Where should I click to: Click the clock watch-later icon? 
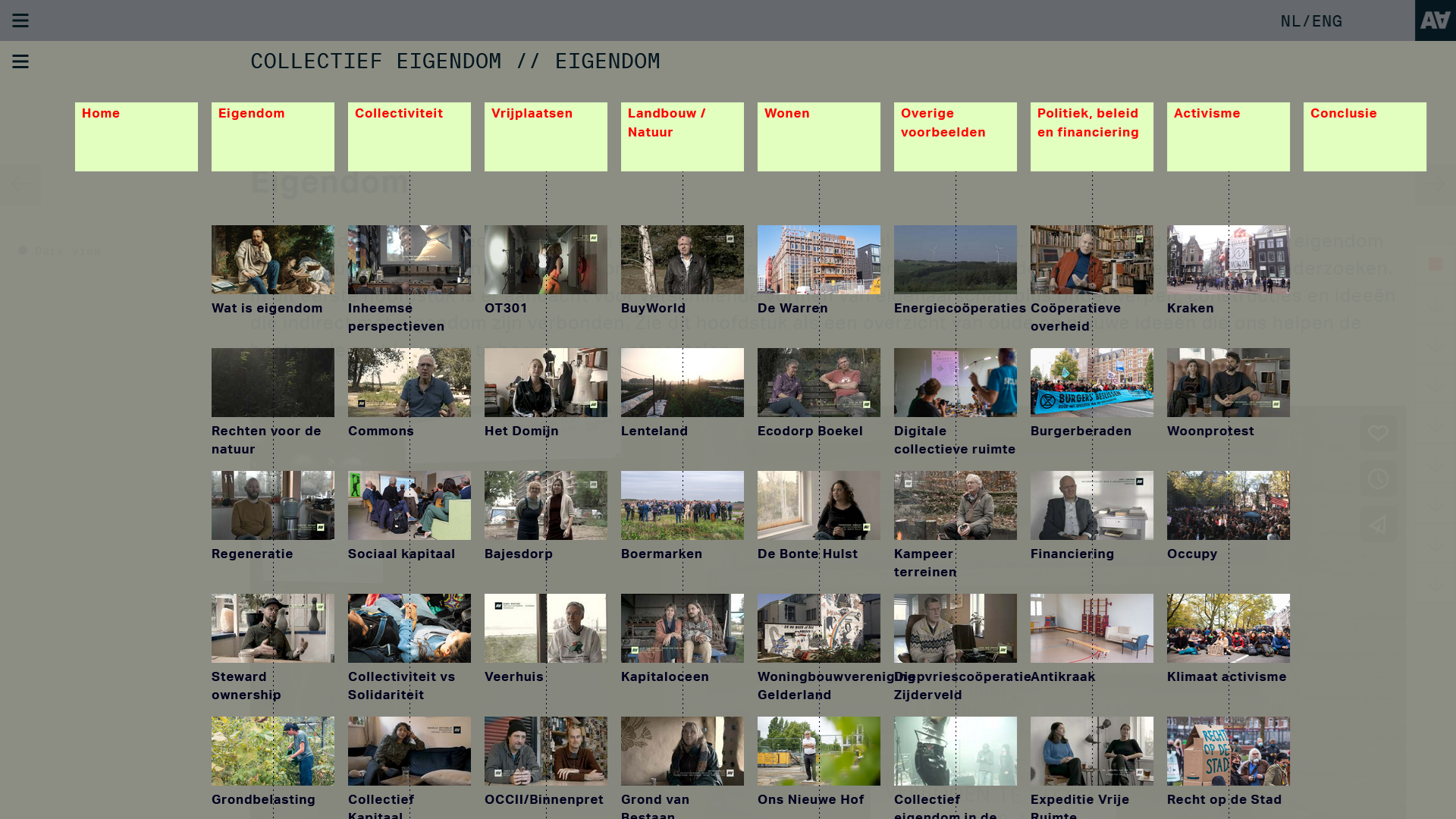pyautogui.click(x=1379, y=479)
